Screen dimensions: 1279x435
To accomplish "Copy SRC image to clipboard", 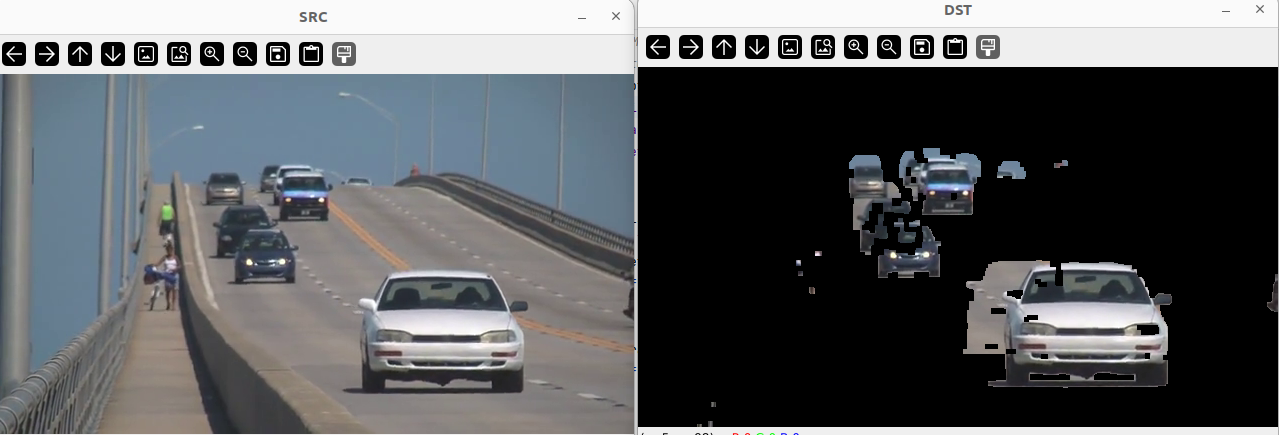I will [311, 54].
